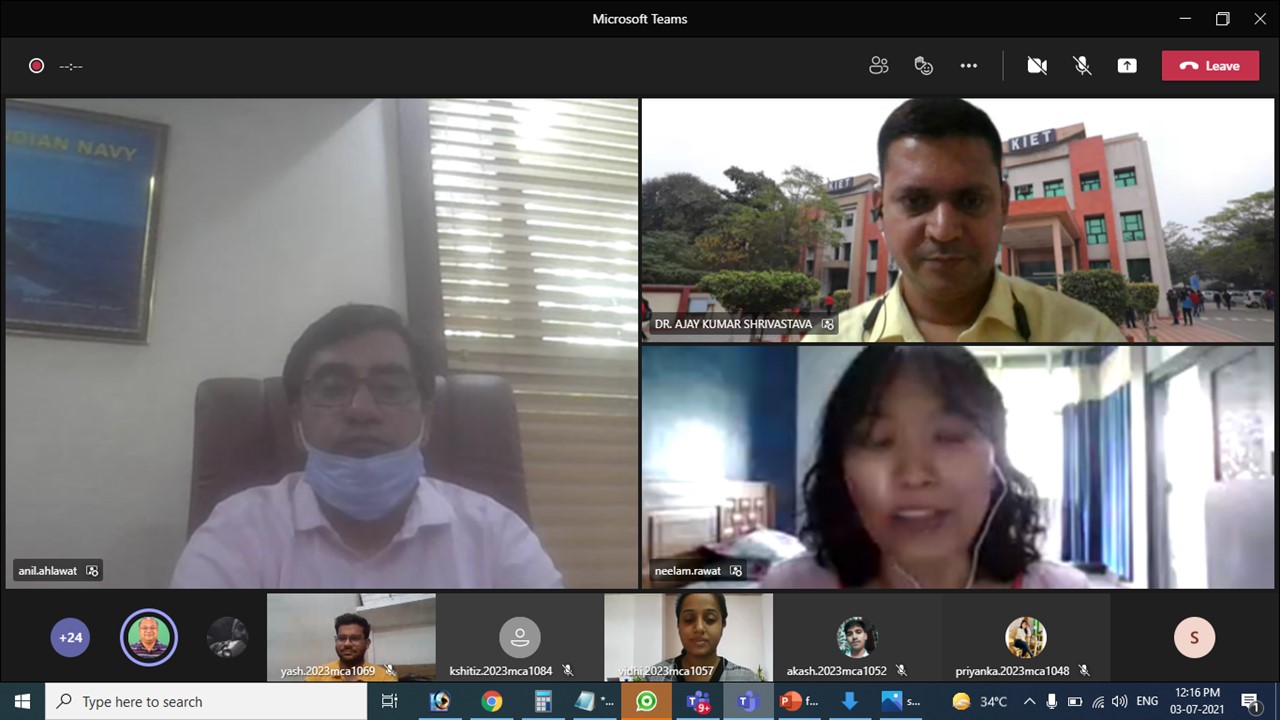Viewport: 1280px width, 720px height.
Task: Click the participant avatar with initial S
Action: (x=1194, y=637)
